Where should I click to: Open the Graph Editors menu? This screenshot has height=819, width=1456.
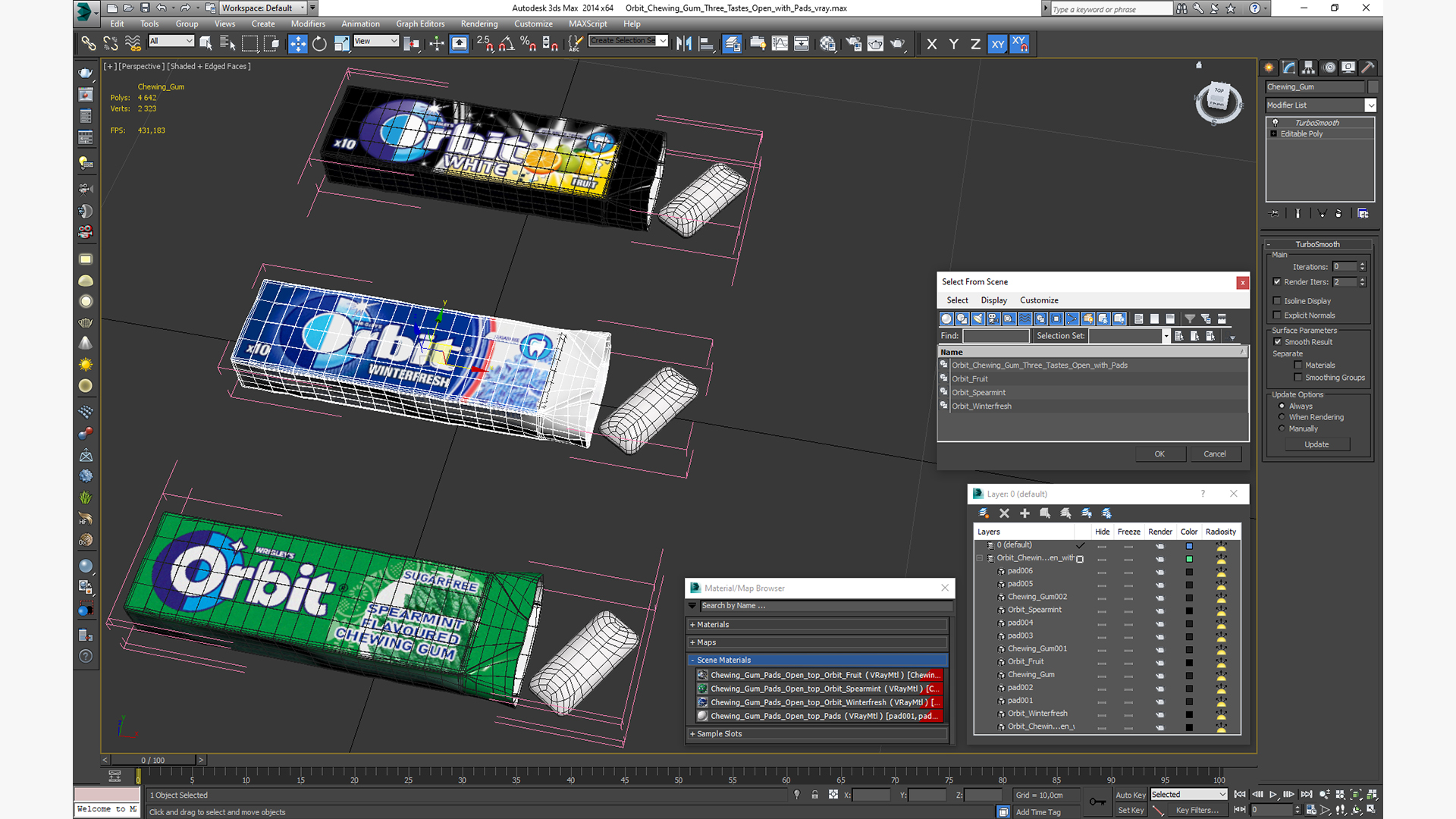tap(419, 24)
